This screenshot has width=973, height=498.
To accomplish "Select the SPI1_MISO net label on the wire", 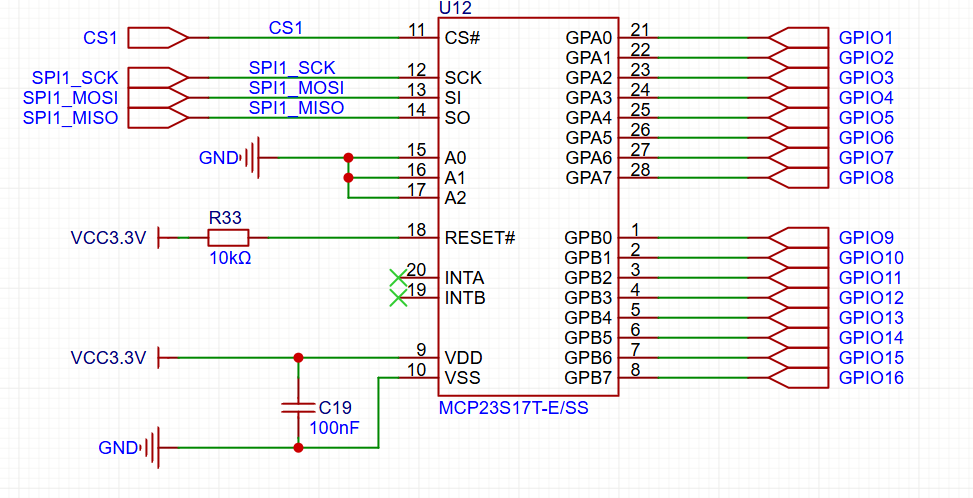I will (297, 107).
